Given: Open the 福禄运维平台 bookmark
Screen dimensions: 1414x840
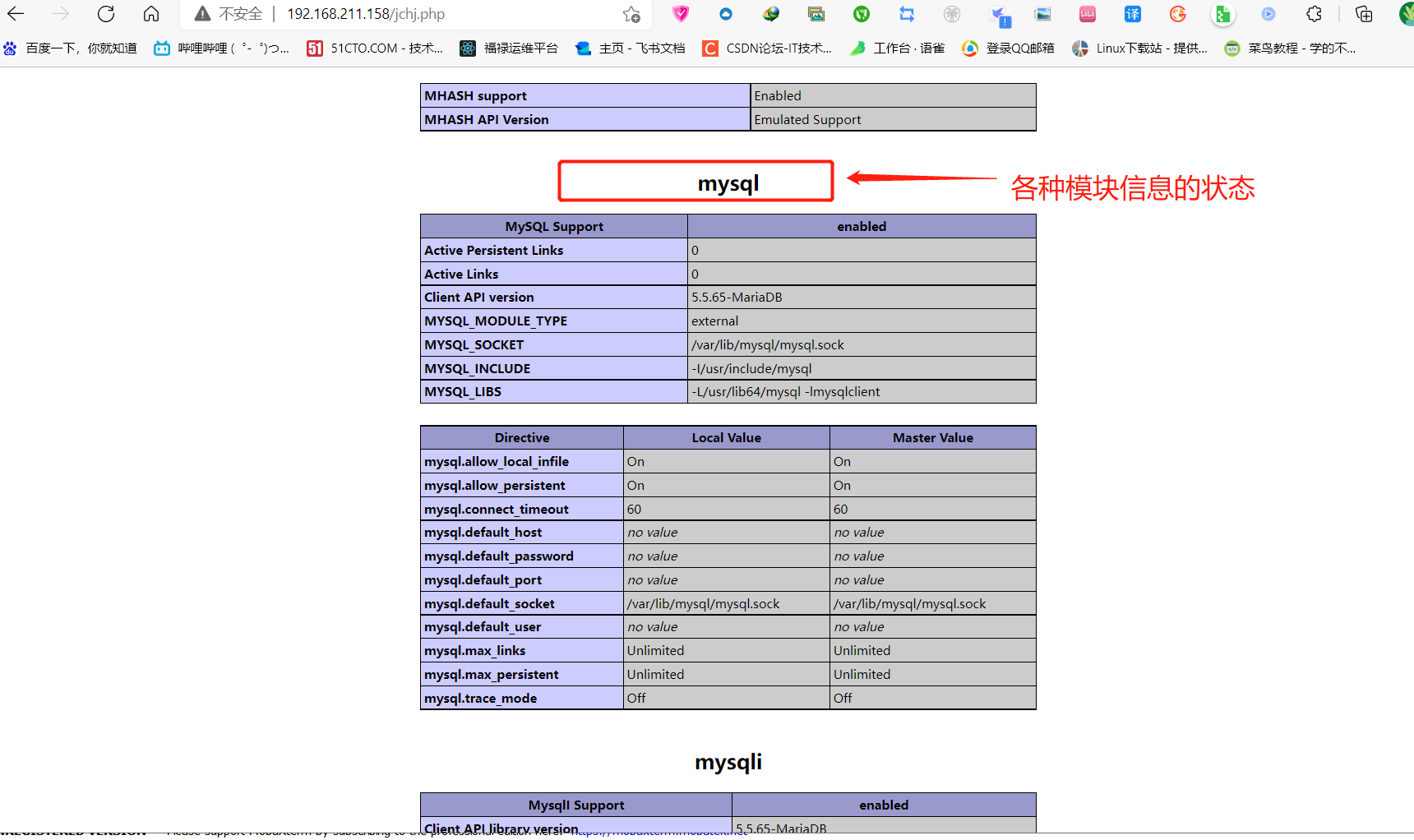Looking at the screenshot, I should click(x=509, y=48).
